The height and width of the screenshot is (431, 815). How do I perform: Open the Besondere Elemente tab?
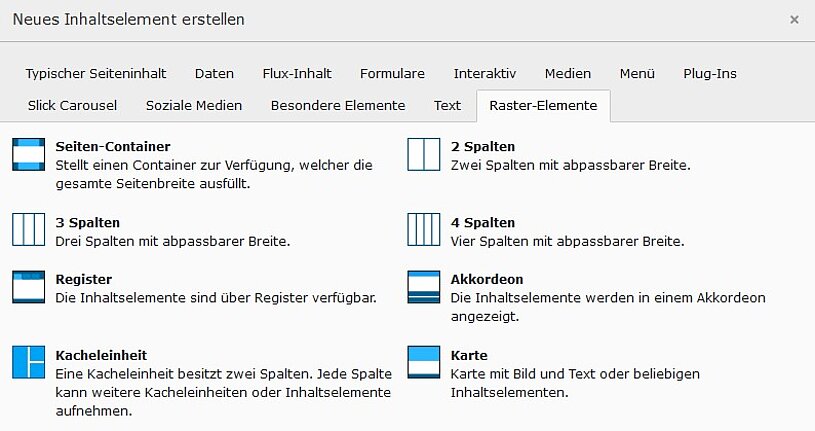pos(338,105)
